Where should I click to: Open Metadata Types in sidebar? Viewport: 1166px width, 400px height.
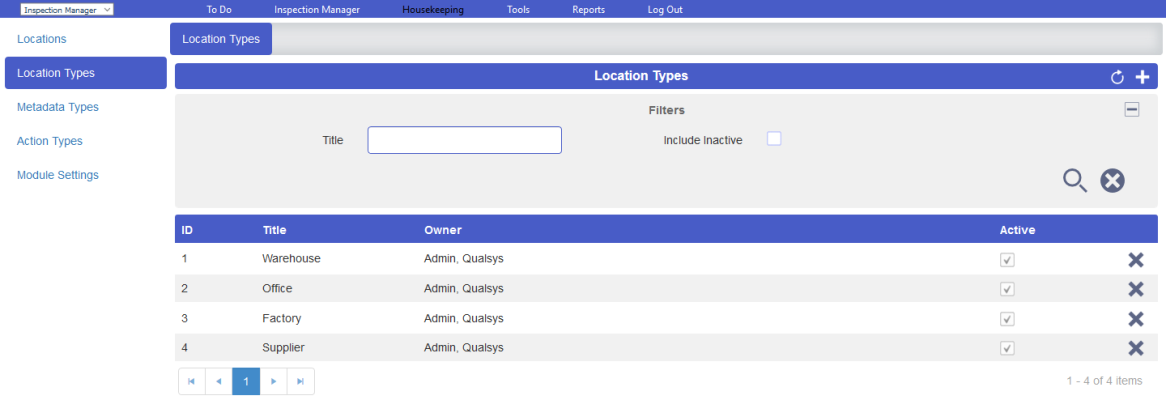(x=58, y=107)
